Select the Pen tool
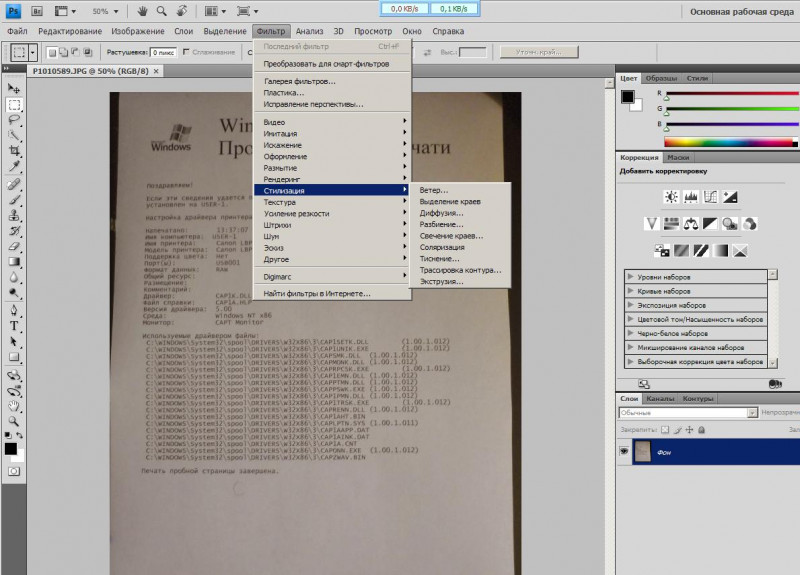The width and height of the screenshot is (800, 575). [x=14, y=310]
